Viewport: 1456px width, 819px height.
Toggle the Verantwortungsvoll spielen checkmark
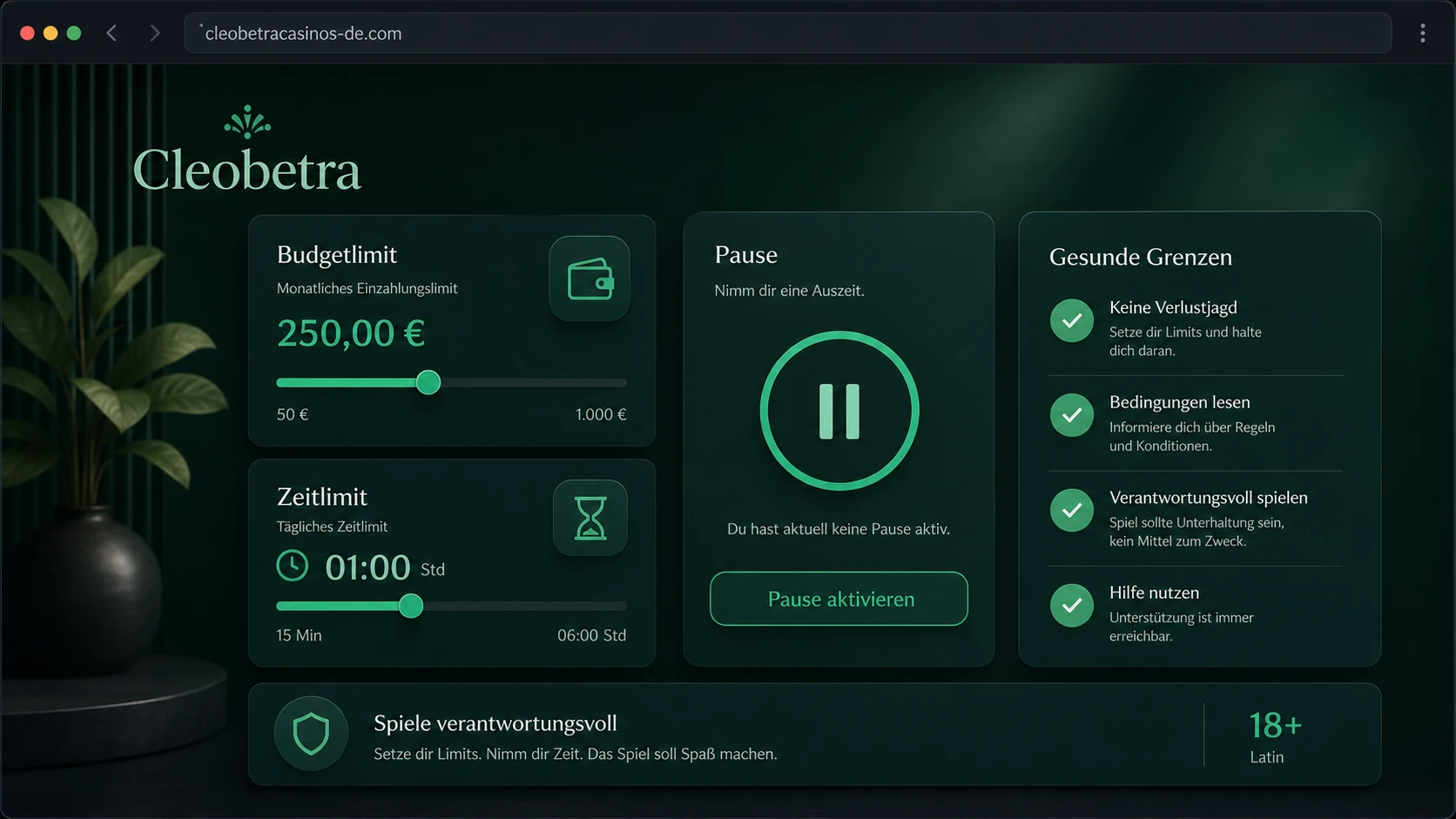[1072, 510]
